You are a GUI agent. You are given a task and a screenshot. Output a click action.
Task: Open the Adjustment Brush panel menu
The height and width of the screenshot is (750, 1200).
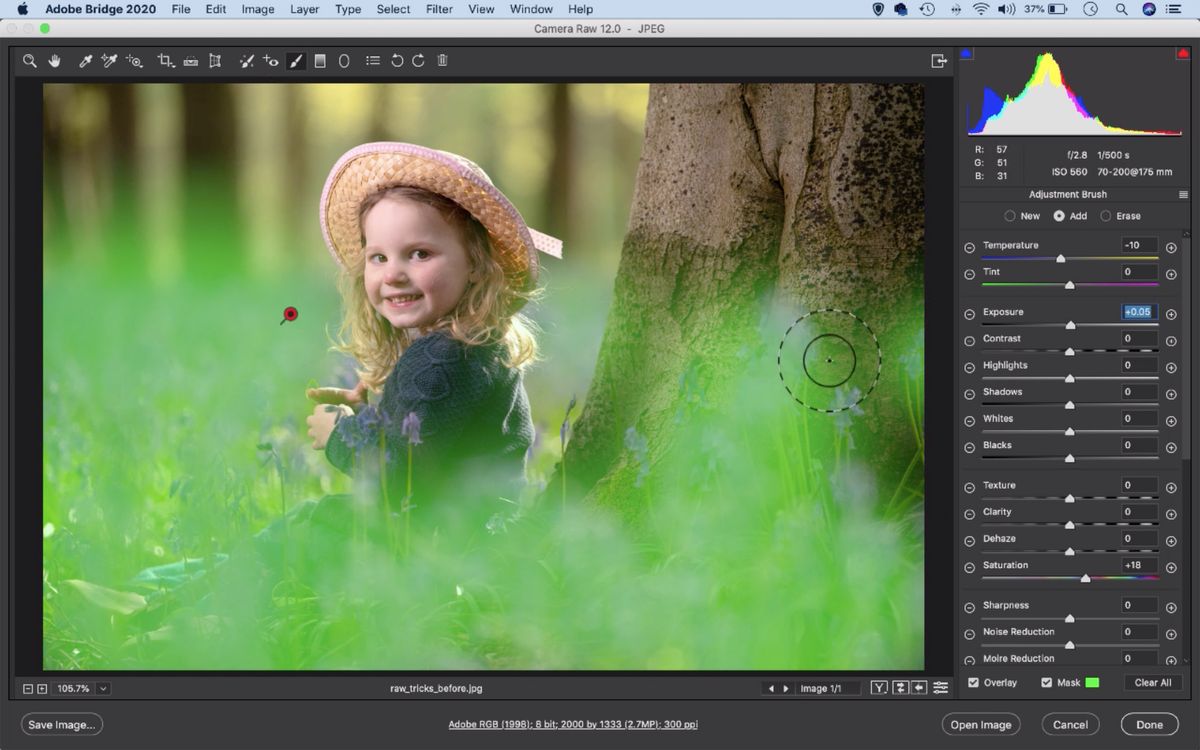click(1183, 195)
